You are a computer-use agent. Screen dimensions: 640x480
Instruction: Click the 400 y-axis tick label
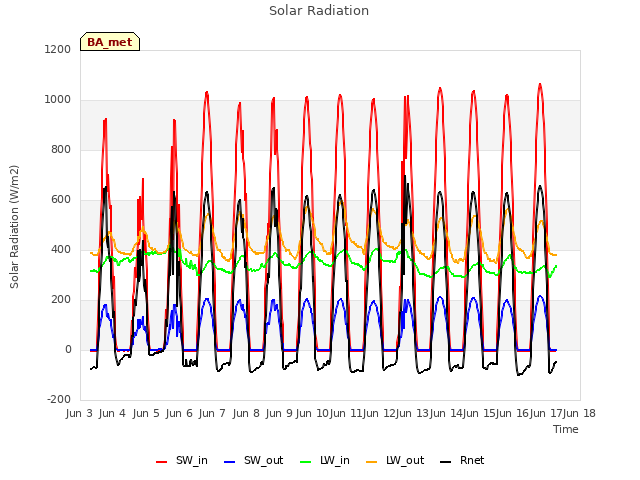click(x=61, y=249)
